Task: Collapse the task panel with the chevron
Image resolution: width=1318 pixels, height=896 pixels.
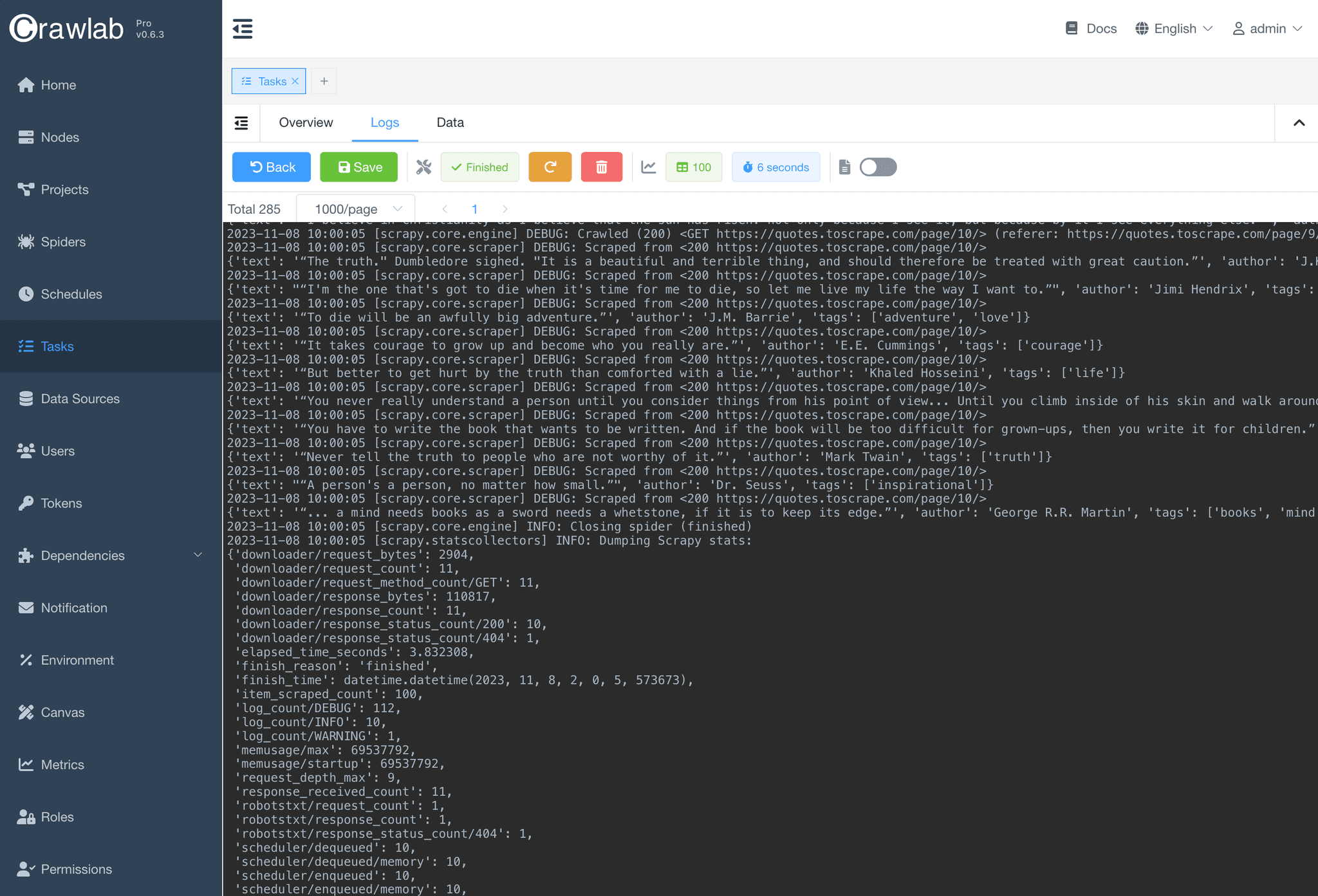Action: [x=1299, y=122]
